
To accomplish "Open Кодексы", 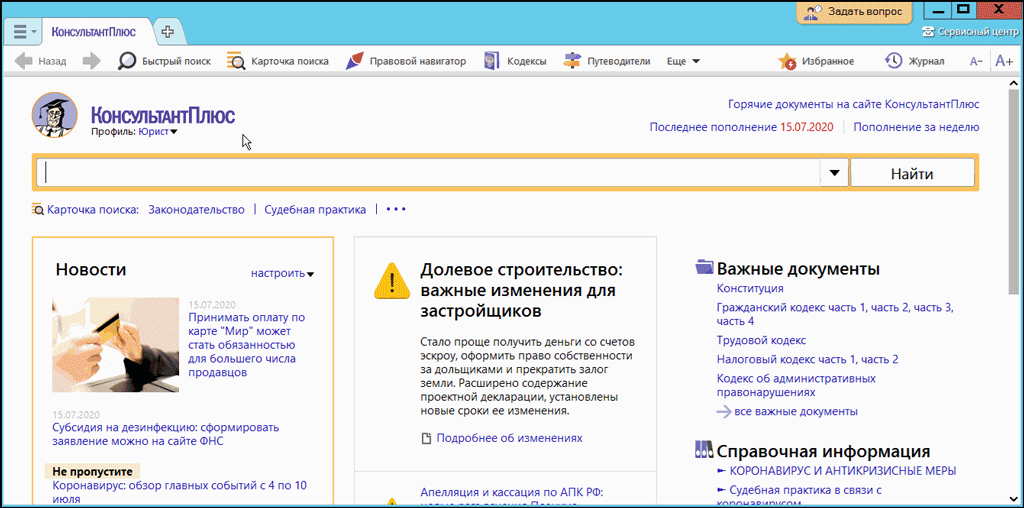I will [x=515, y=61].
